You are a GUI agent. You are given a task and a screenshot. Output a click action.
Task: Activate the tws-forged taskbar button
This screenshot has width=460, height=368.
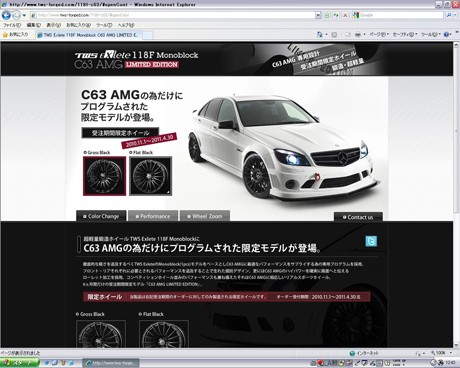point(111,363)
